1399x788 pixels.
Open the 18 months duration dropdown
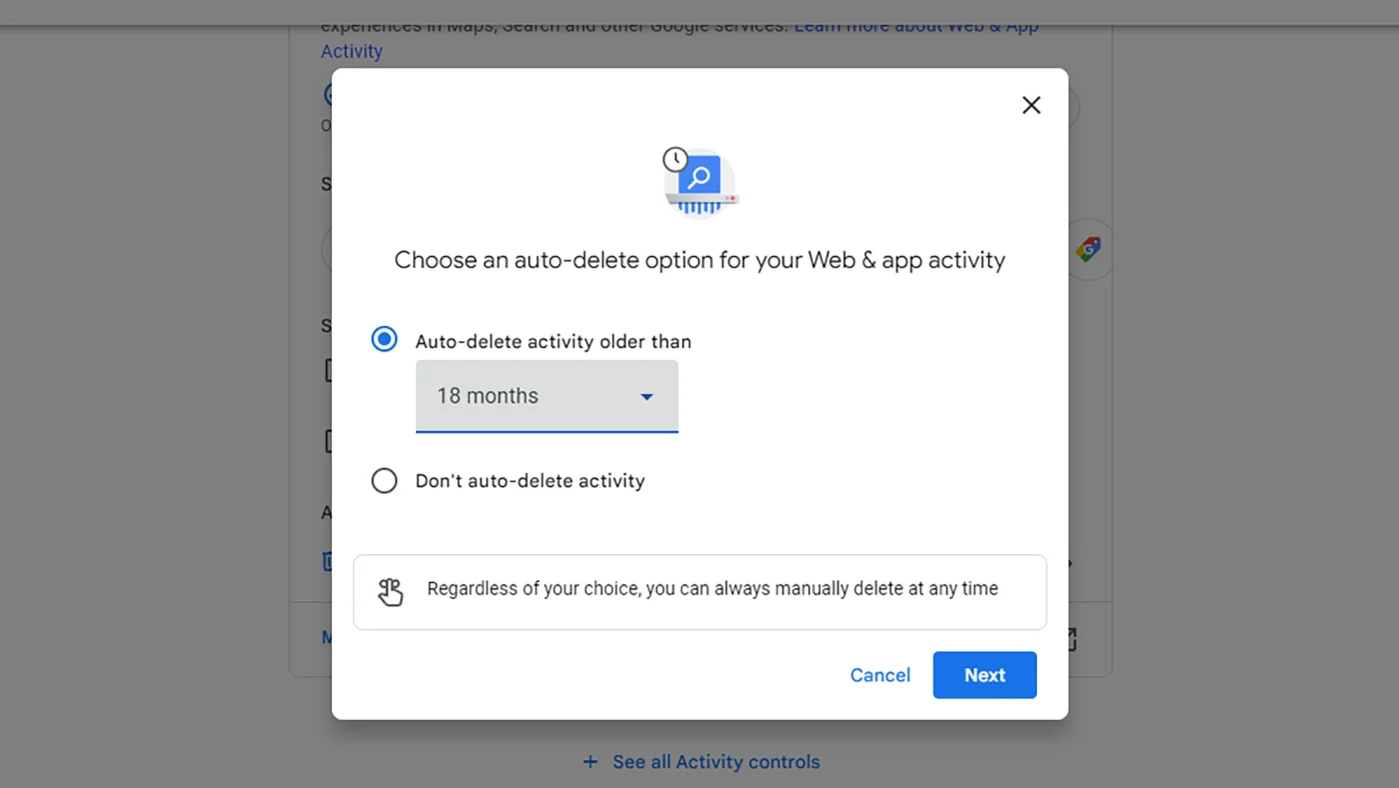click(546, 396)
